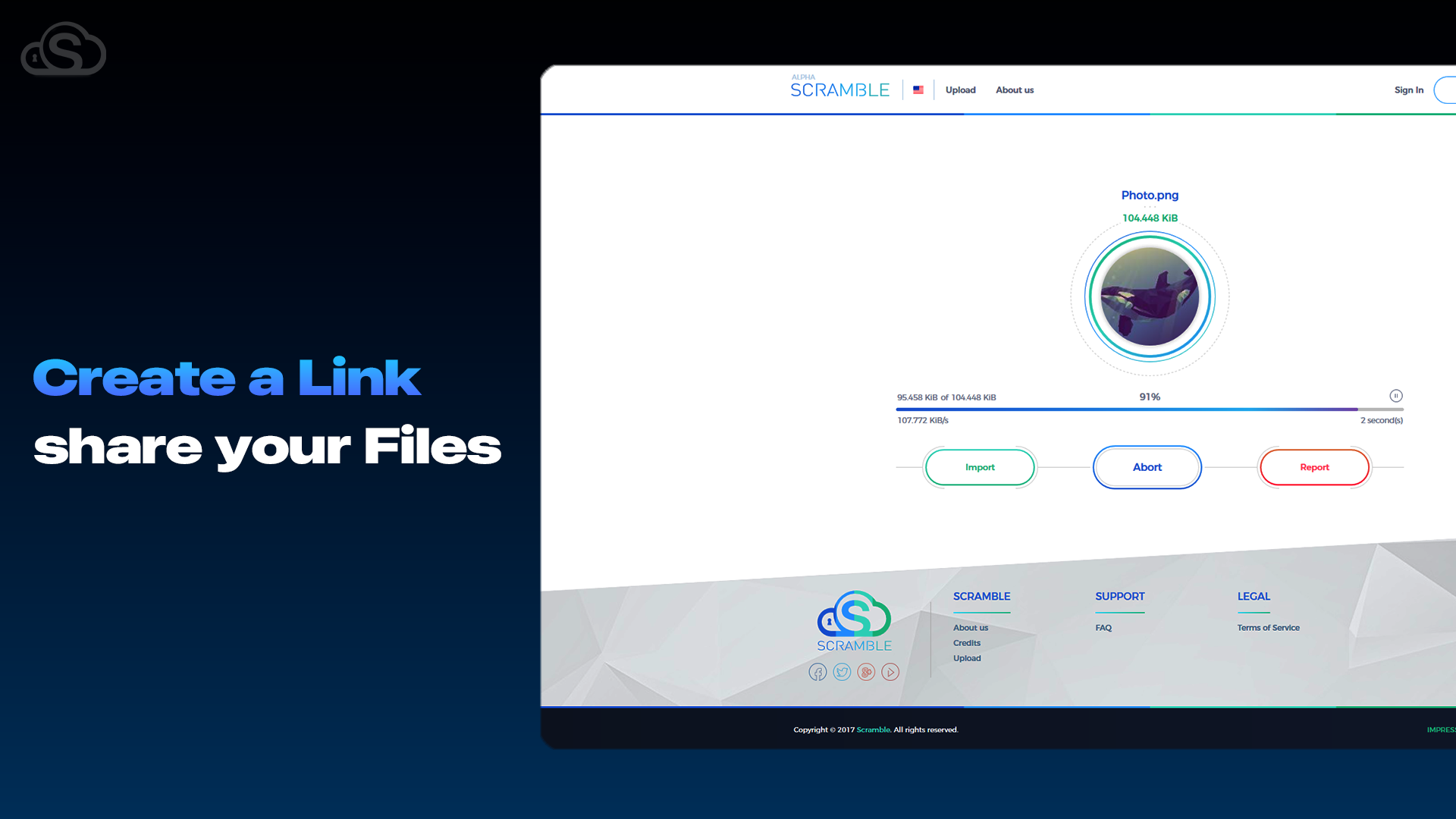
Task: Open Terms of Service under Legal
Action: [1269, 628]
